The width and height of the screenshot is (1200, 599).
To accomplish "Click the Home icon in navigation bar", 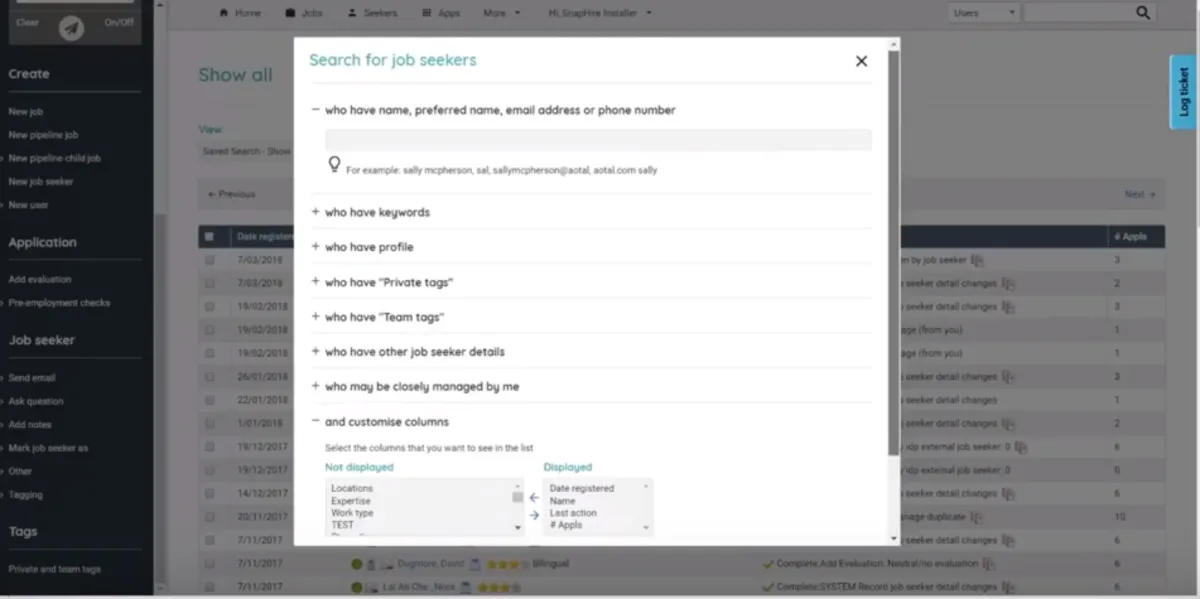I will 224,13.
